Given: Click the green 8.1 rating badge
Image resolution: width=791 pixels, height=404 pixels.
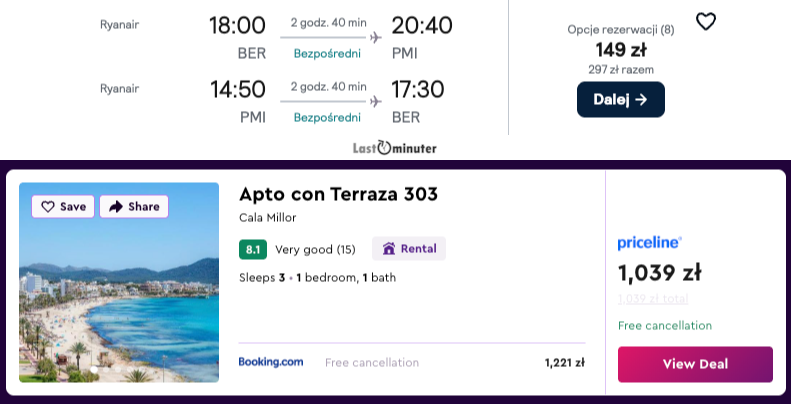Looking at the screenshot, I should coord(253,249).
